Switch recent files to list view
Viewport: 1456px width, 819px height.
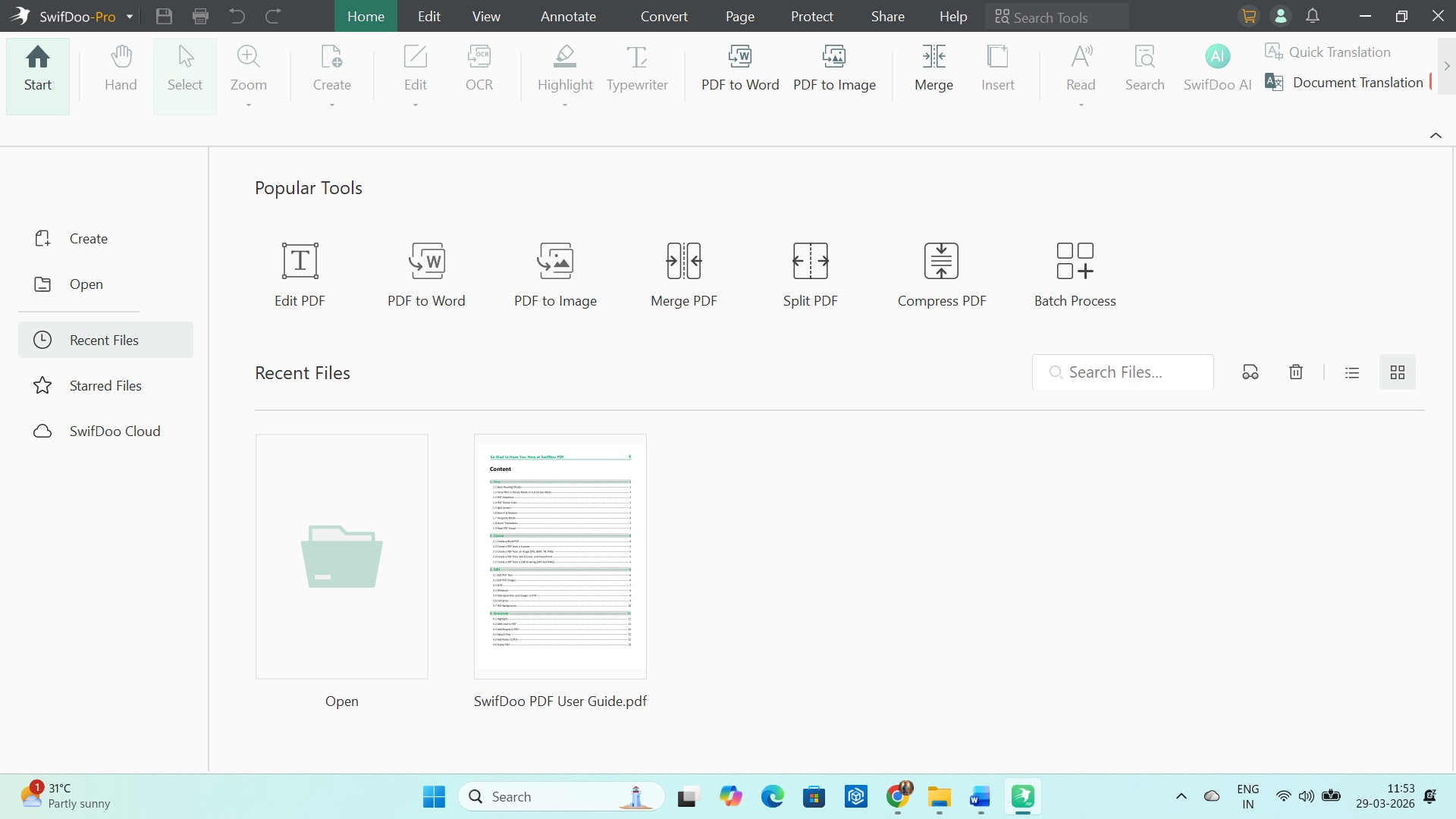[x=1353, y=372]
